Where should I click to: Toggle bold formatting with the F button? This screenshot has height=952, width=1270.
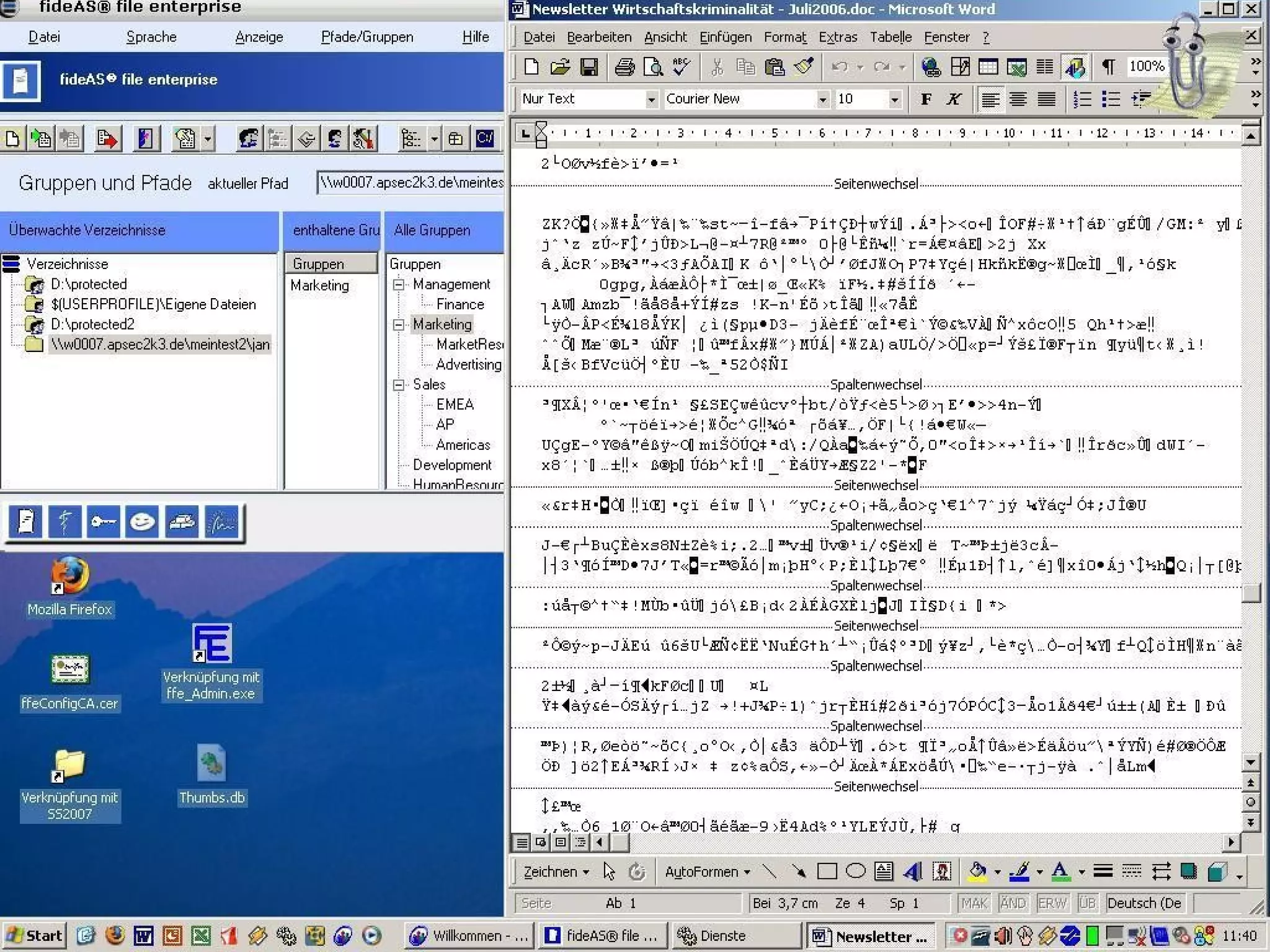926,99
